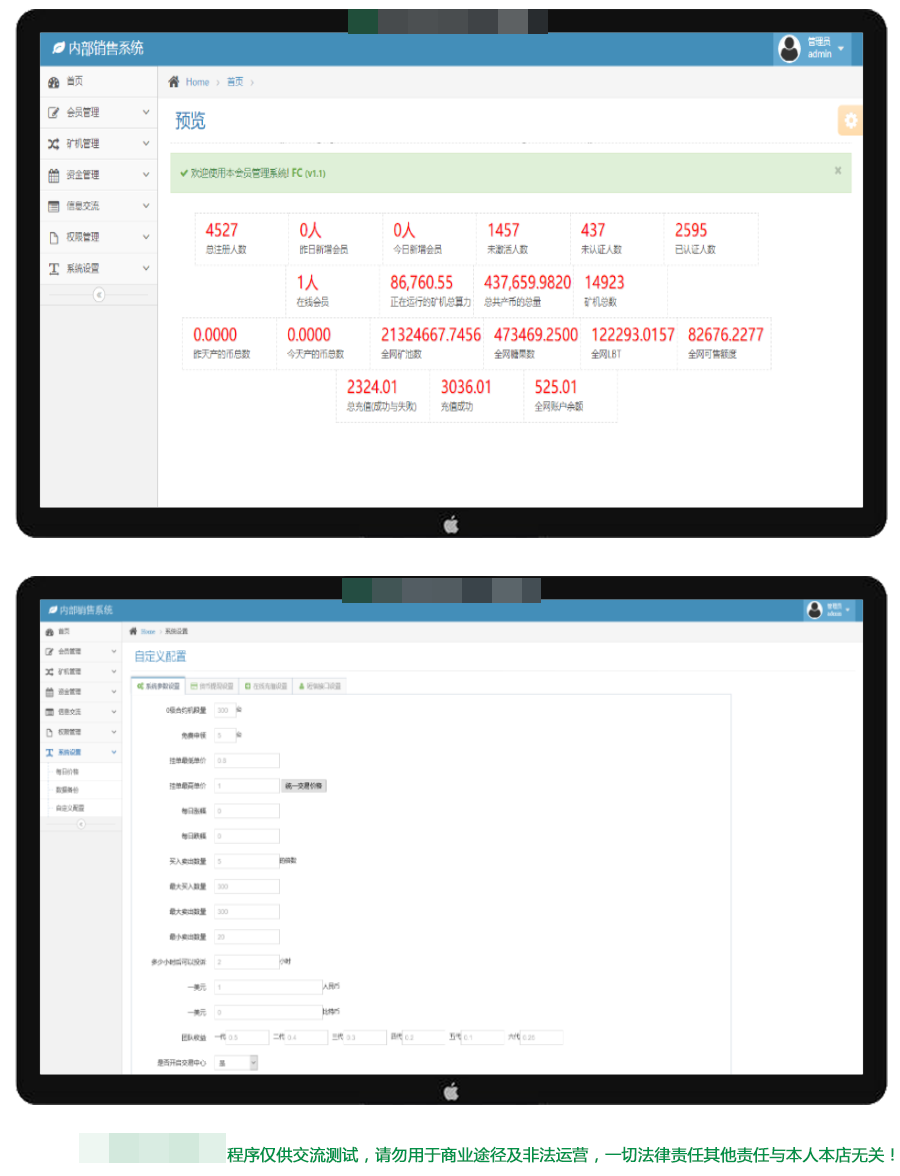Viewport: 900px width, 1176px height.
Task: Click 系统设置 text in 自定义配置 breadcrumb
Action: [x=176, y=632]
